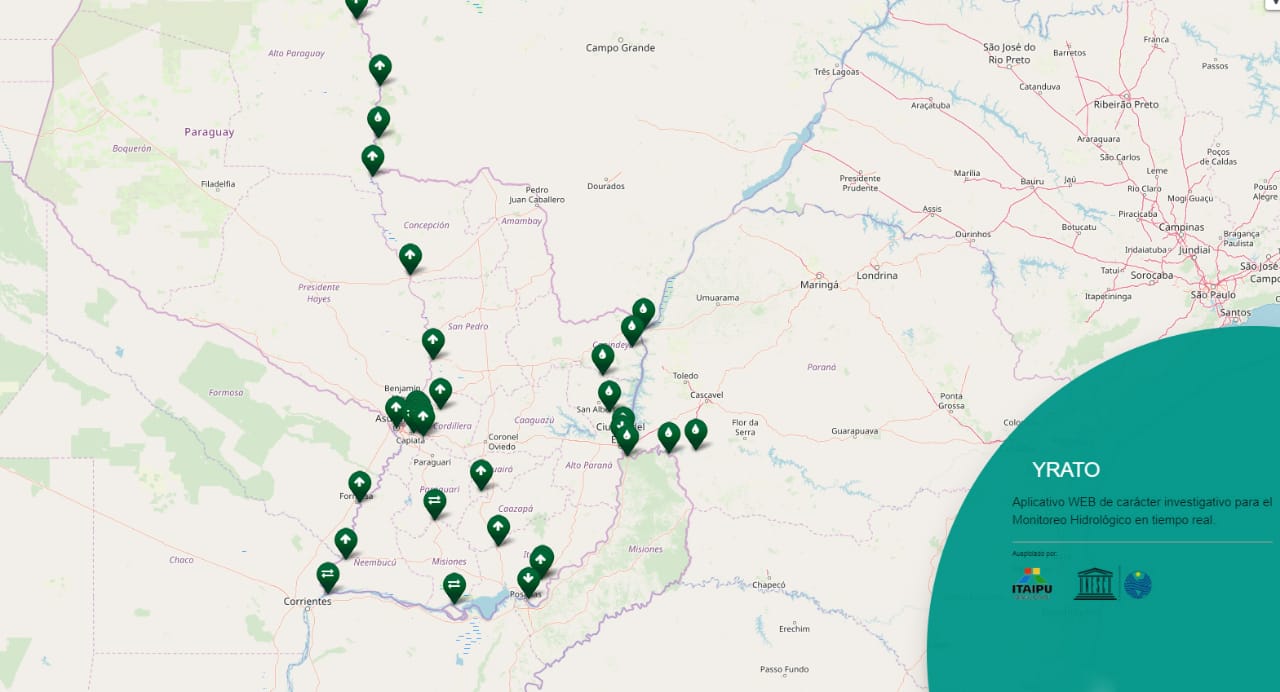
Task: Click the up-arrow marker above Concepción label
Action: click(372, 159)
